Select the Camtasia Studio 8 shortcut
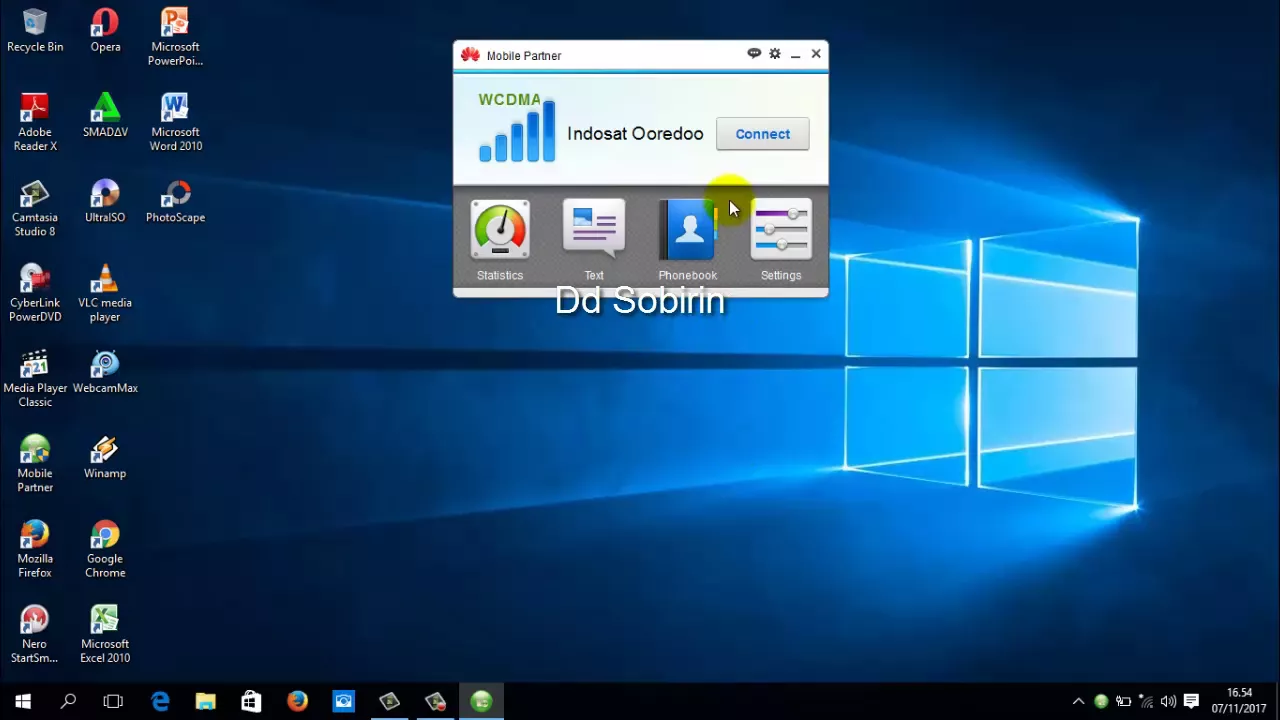Viewport: 1280px width, 720px height. [x=35, y=208]
